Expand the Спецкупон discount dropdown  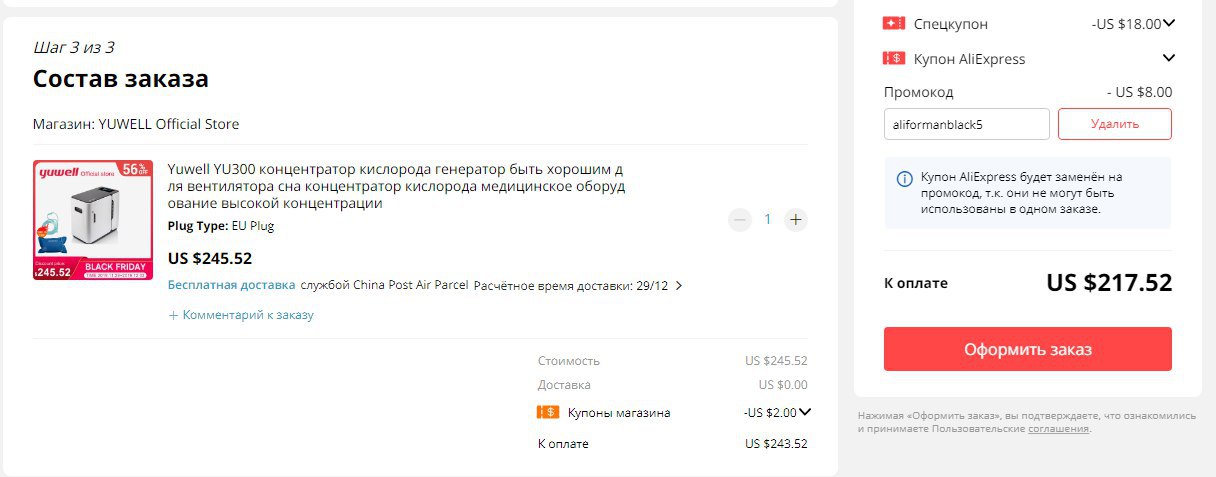[x=1169, y=23]
